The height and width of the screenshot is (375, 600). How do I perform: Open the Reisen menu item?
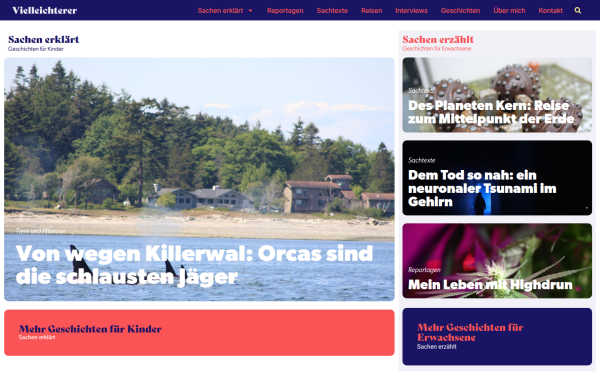pos(372,11)
